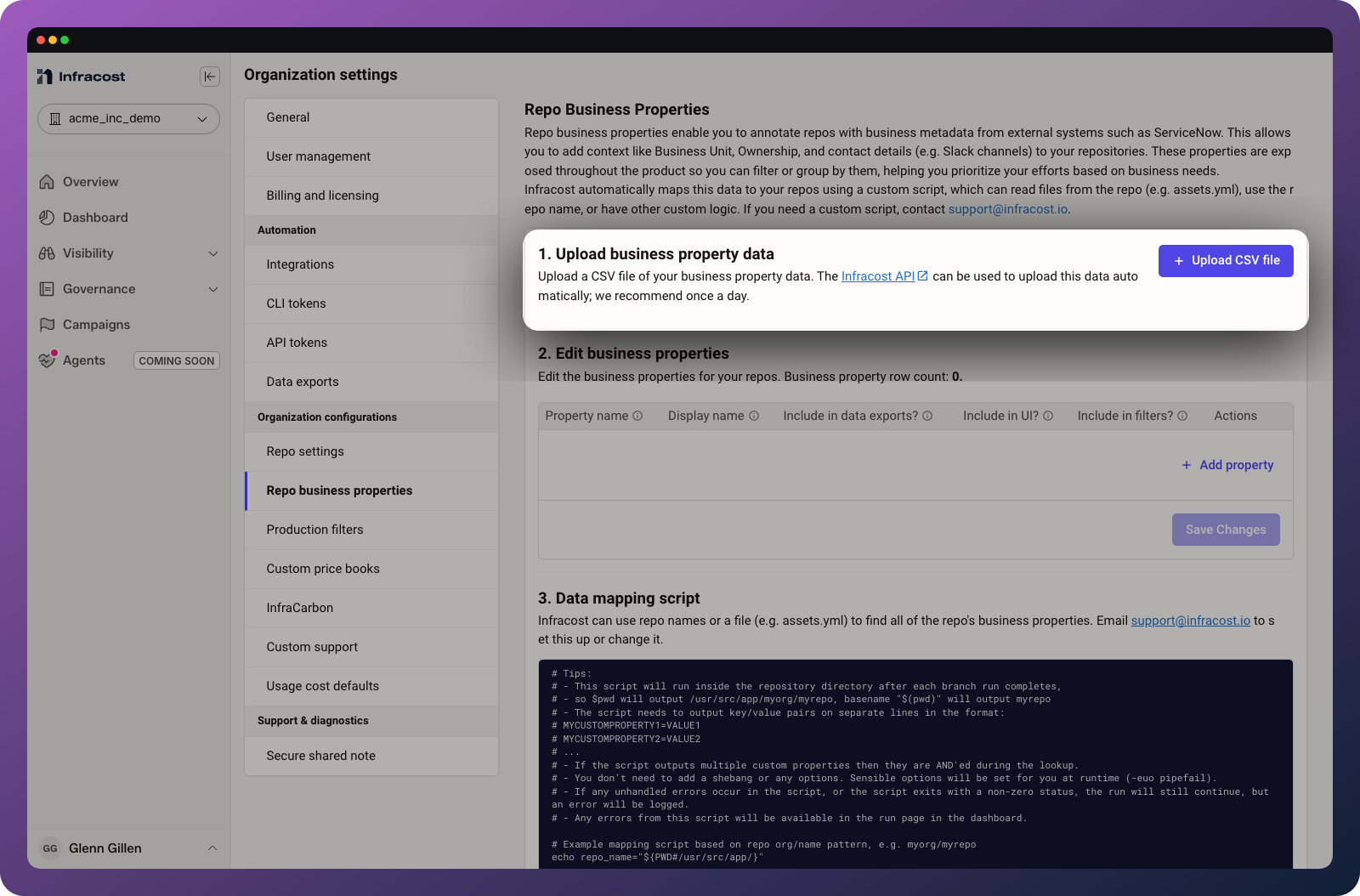Screen dimensions: 1360x896
Task: Click the external link icon beside Infracost API
Action: pos(923,275)
